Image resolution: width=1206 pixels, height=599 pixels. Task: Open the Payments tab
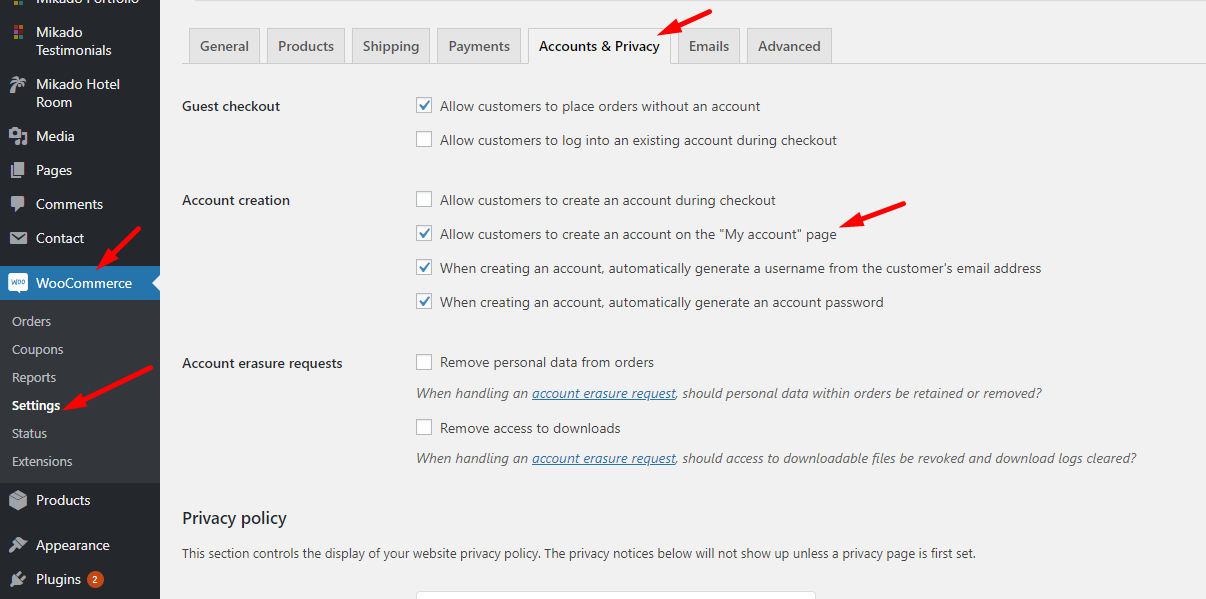479,46
